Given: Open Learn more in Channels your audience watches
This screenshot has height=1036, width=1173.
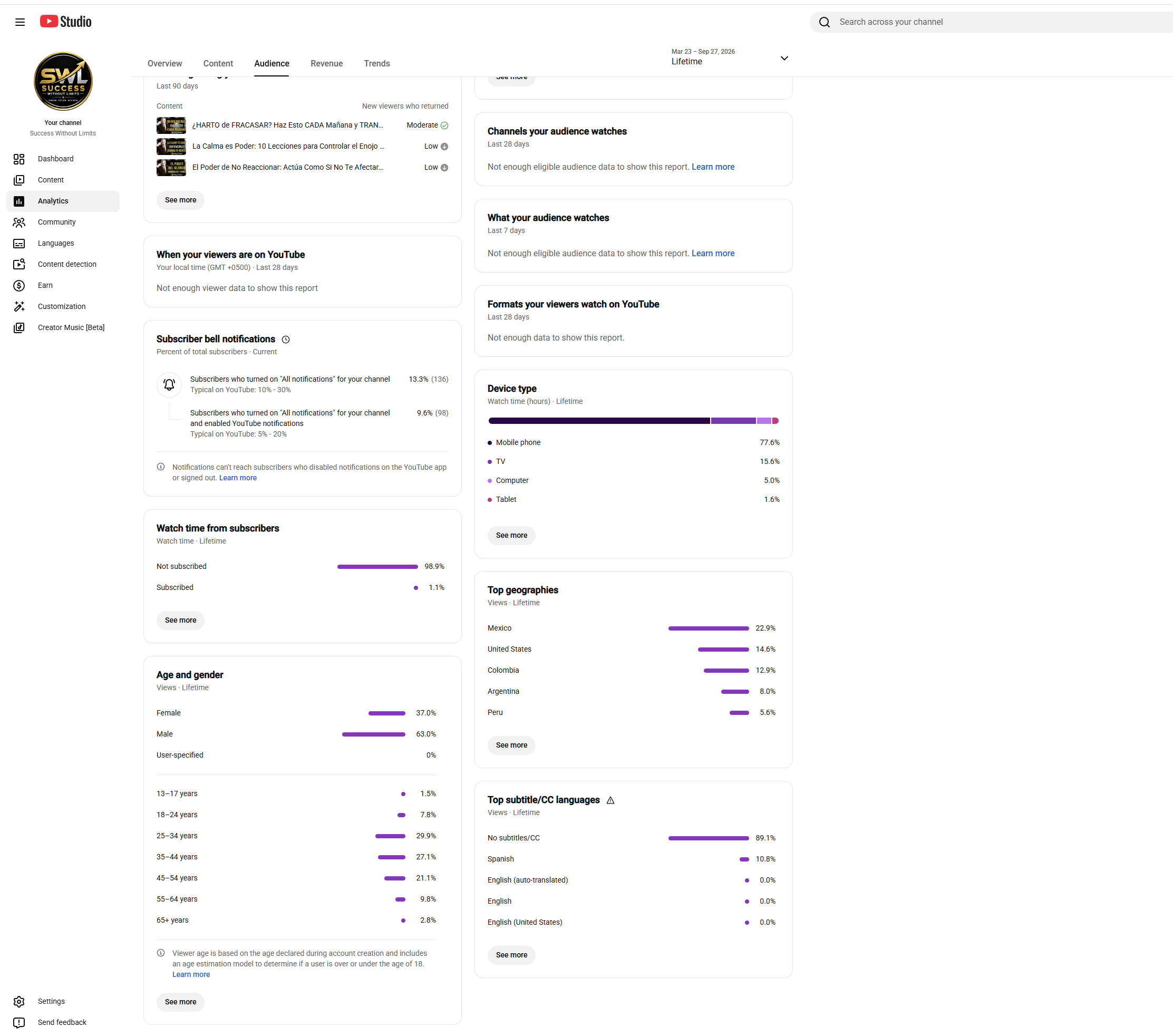Looking at the screenshot, I should coord(713,167).
